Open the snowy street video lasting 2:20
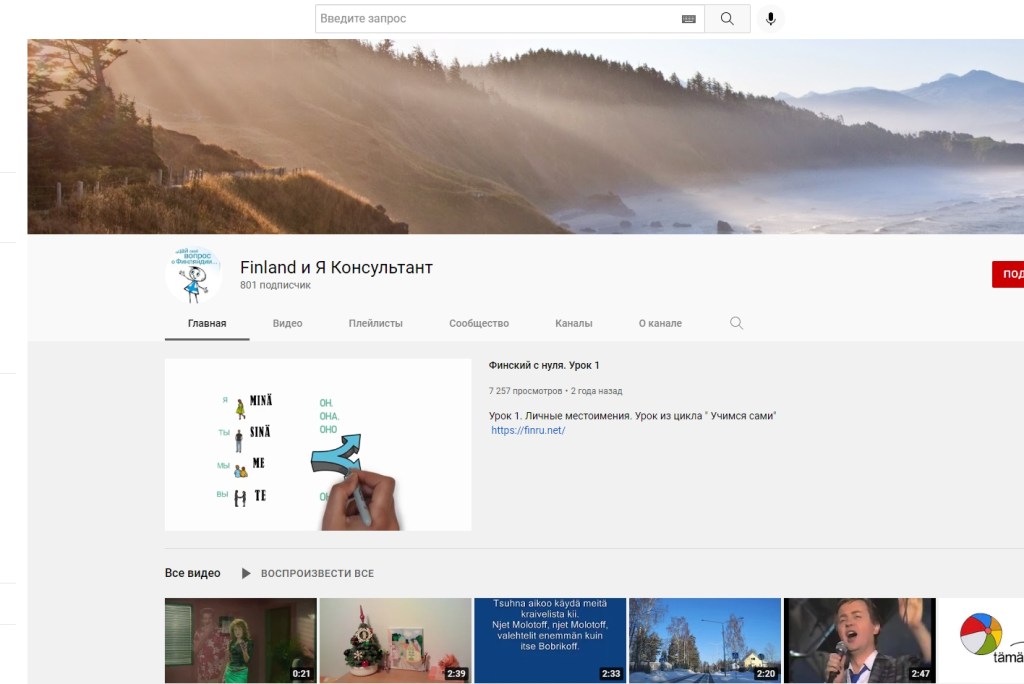1024x684 pixels. [705, 640]
